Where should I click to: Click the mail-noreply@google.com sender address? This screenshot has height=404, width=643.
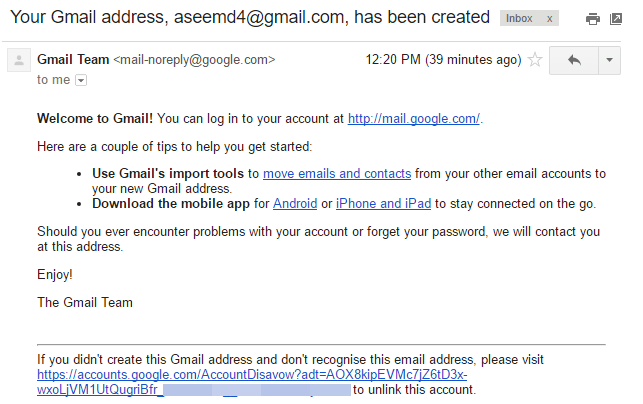point(194,60)
